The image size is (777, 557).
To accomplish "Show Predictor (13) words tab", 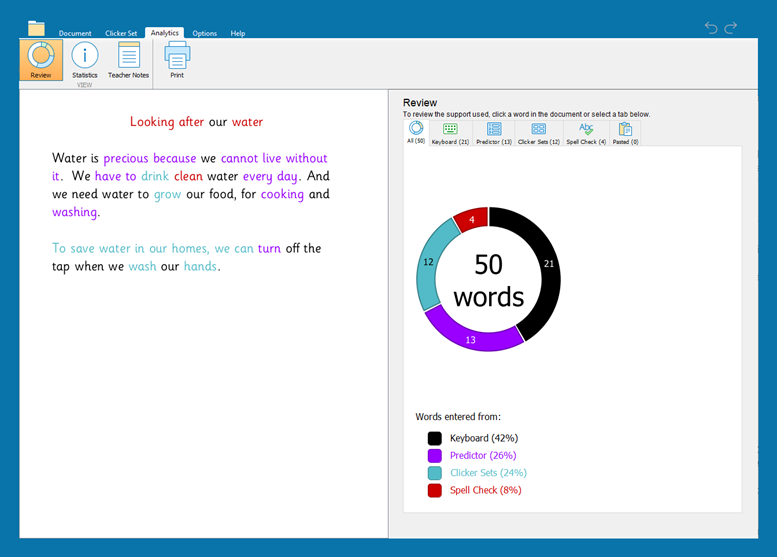I will click(x=494, y=133).
